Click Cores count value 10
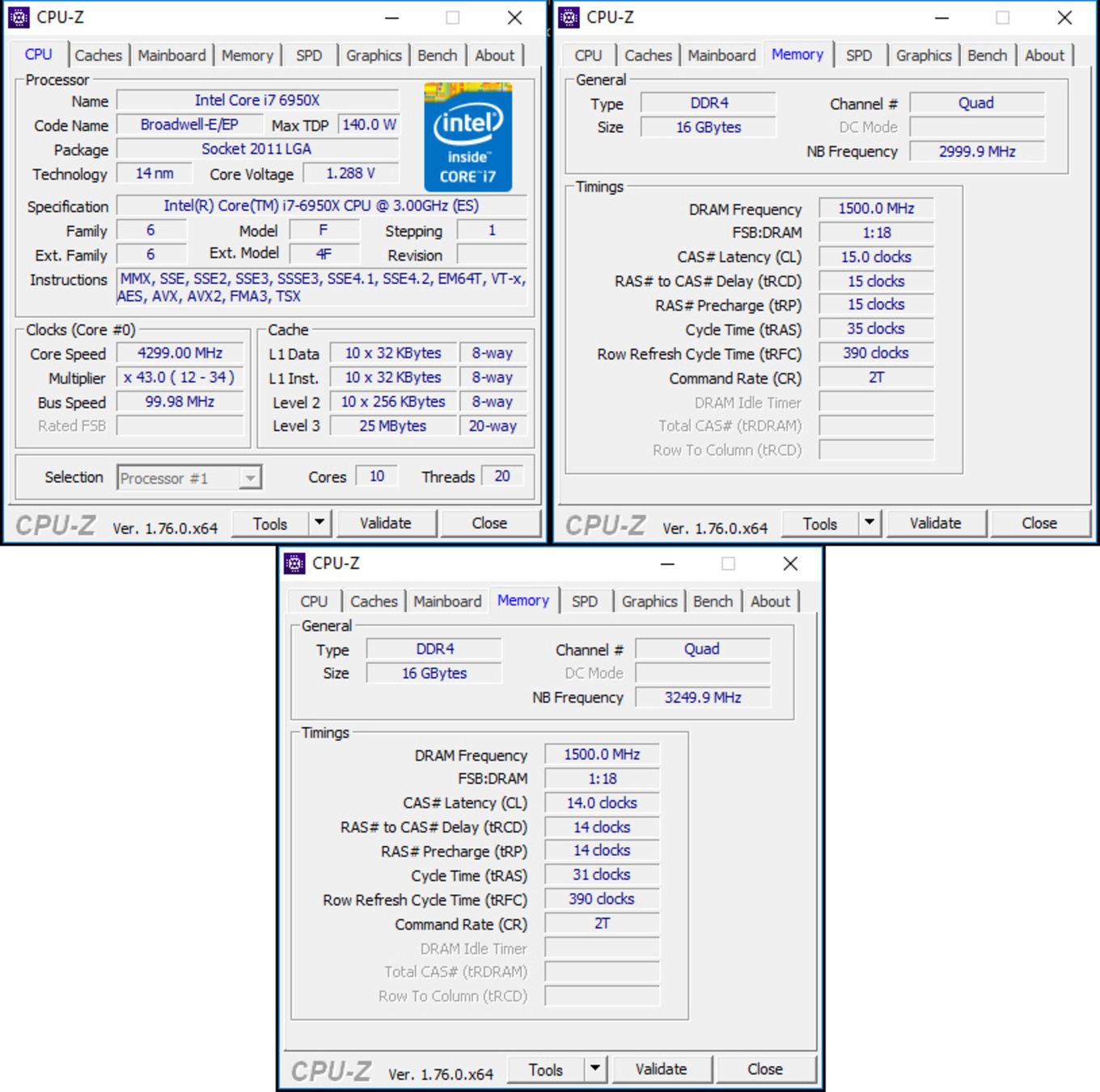Viewport: 1100px width, 1092px height. coord(377,476)
